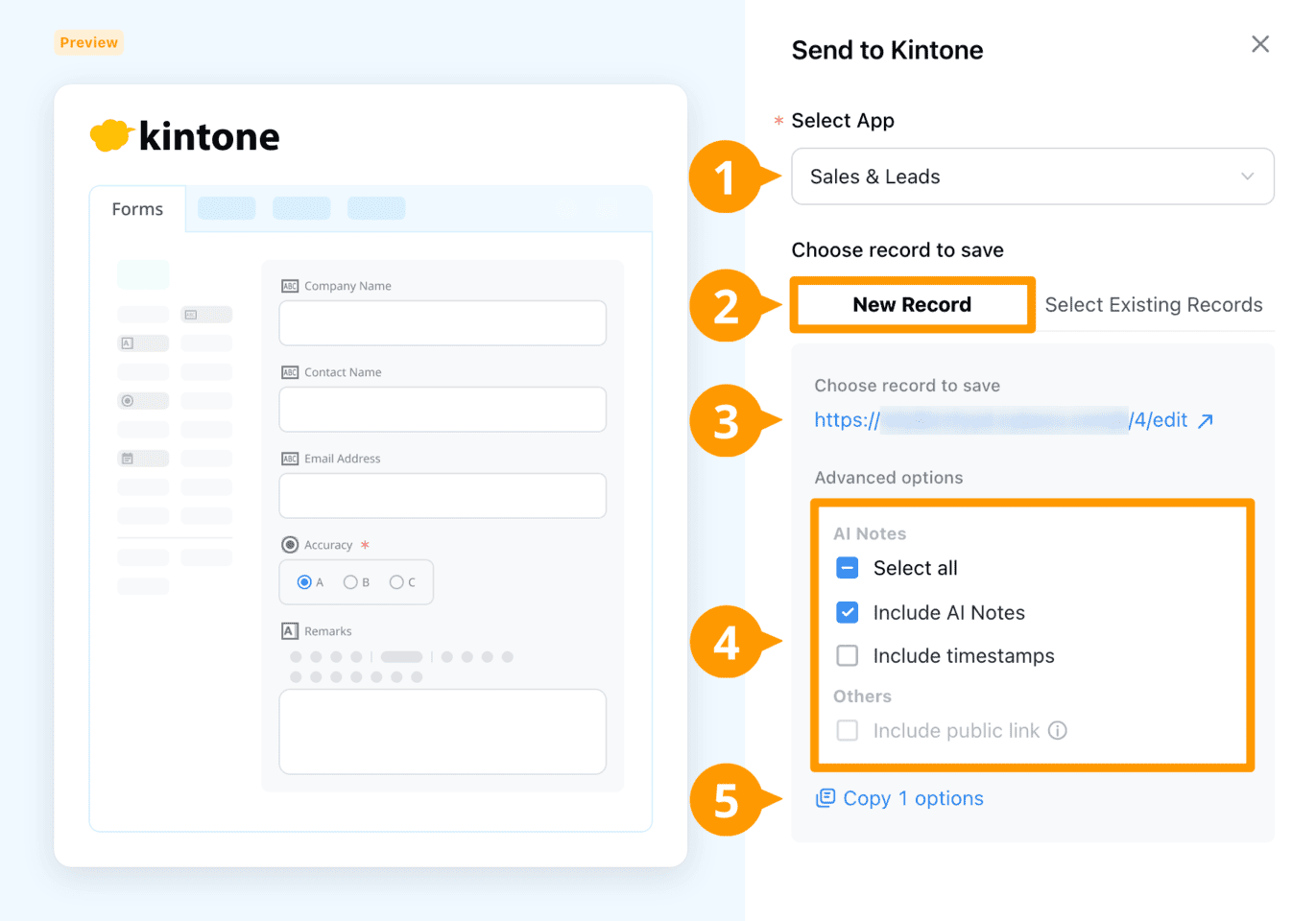Select Accuracy radio option C
The height and width of the screenshot is (921, 1316).
396,582
